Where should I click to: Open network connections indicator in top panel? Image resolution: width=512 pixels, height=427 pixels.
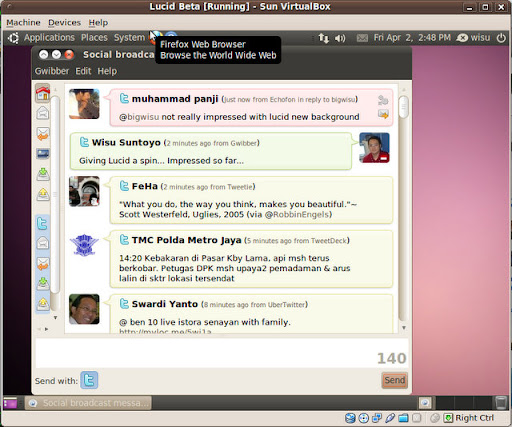click(x=323, y=38)
